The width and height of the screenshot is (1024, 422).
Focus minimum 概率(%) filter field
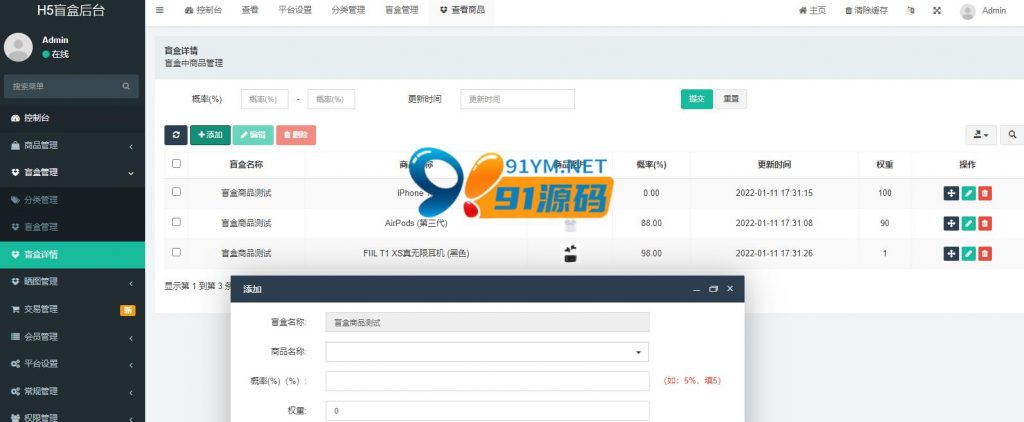[264, 99]
